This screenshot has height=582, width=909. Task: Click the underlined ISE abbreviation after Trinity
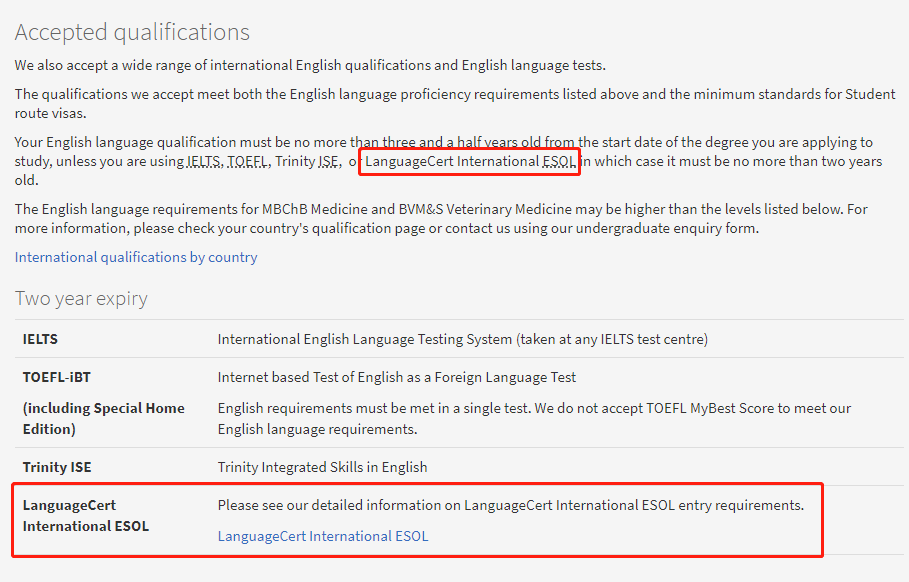tap(328, 161)
